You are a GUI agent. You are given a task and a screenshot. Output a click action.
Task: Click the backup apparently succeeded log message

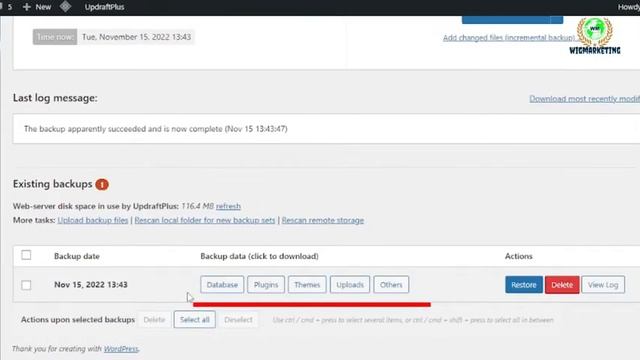click(156, 129)
